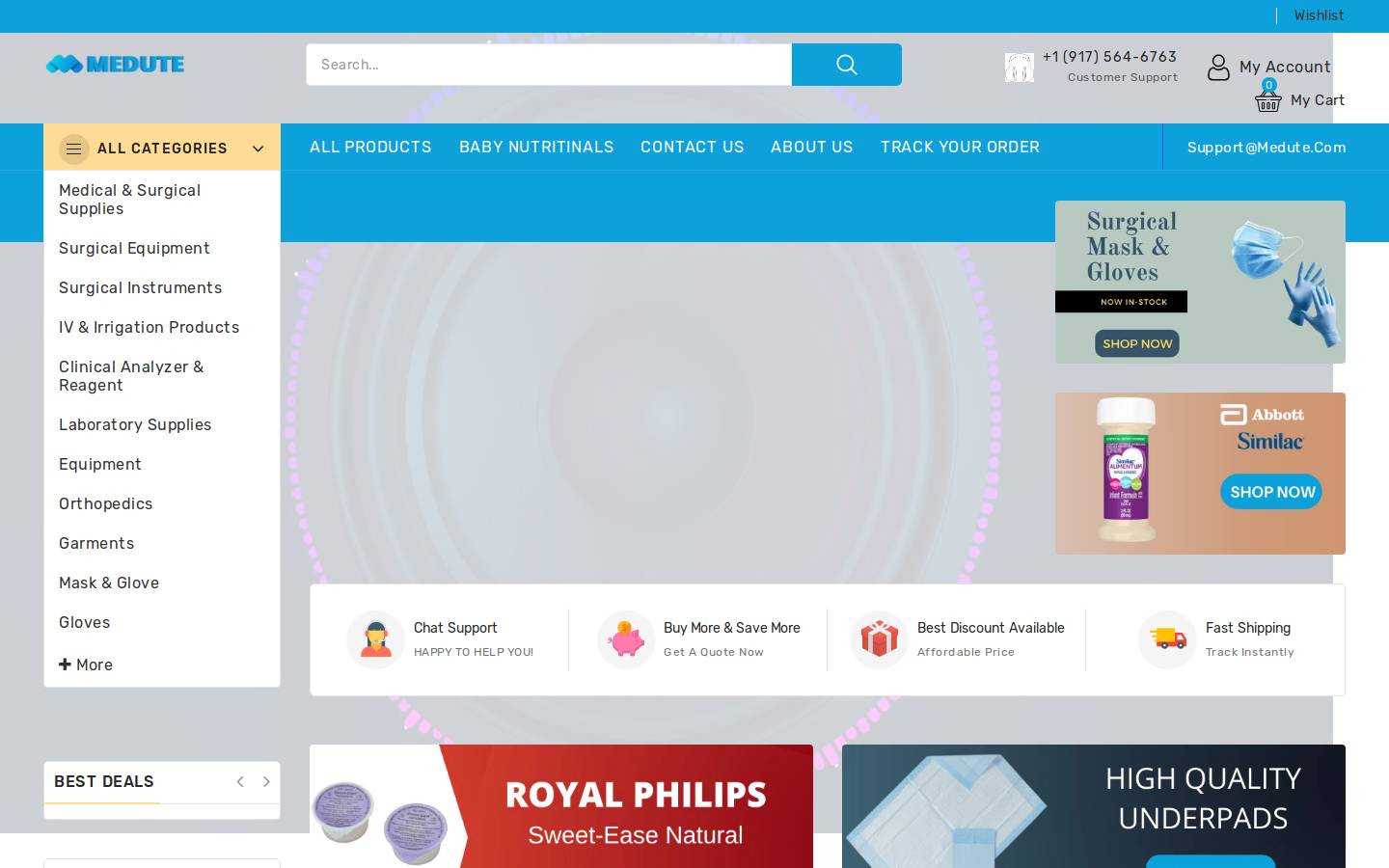Select IV & Irrigation Products category
The width and height of the screenshot is (1389, 868).
click(x=149, y=327)
